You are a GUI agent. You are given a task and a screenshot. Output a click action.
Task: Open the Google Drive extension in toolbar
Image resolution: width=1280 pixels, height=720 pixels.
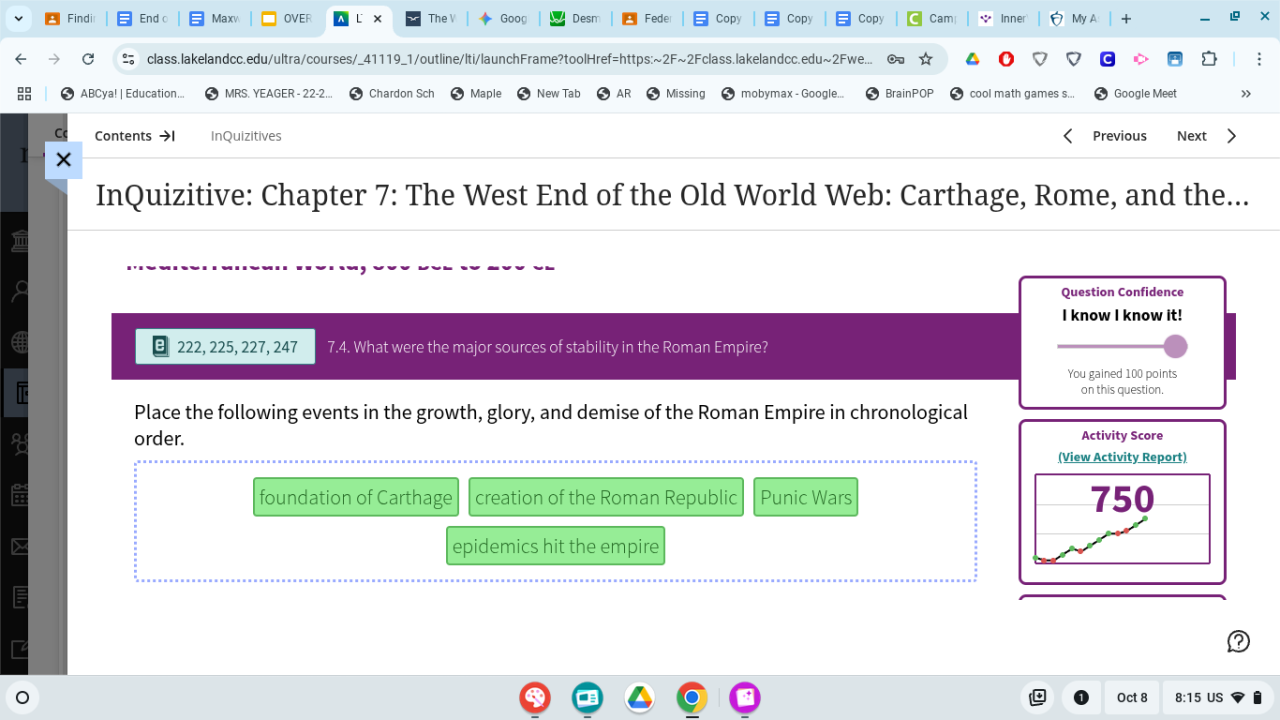(x=972, y=59)
